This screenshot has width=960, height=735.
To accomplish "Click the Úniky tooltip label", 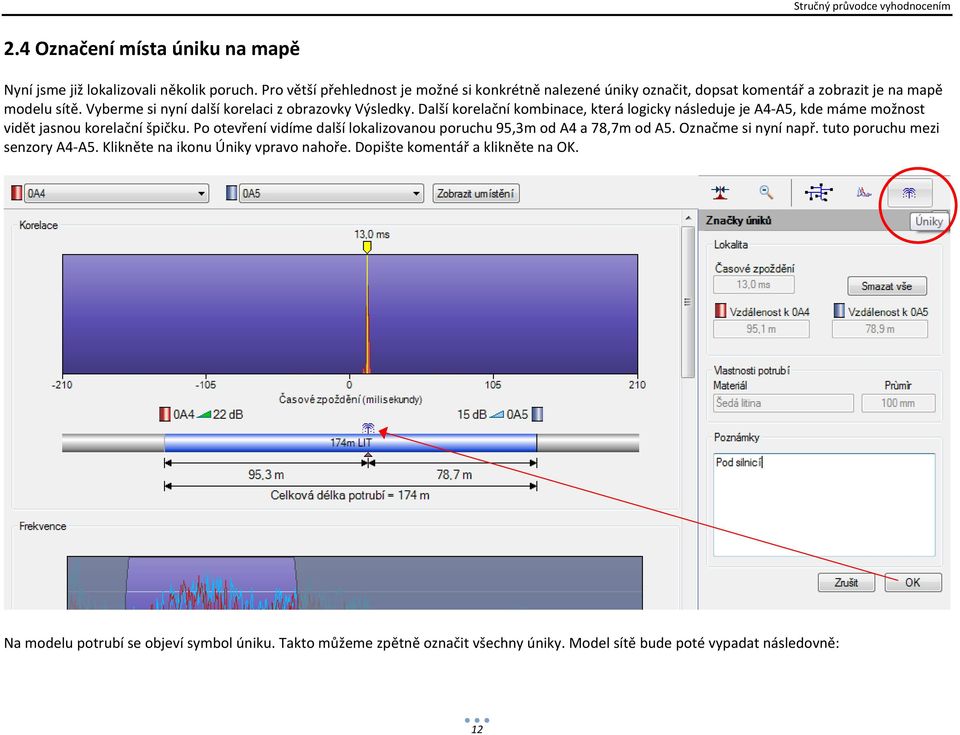I will coord(929,221).
